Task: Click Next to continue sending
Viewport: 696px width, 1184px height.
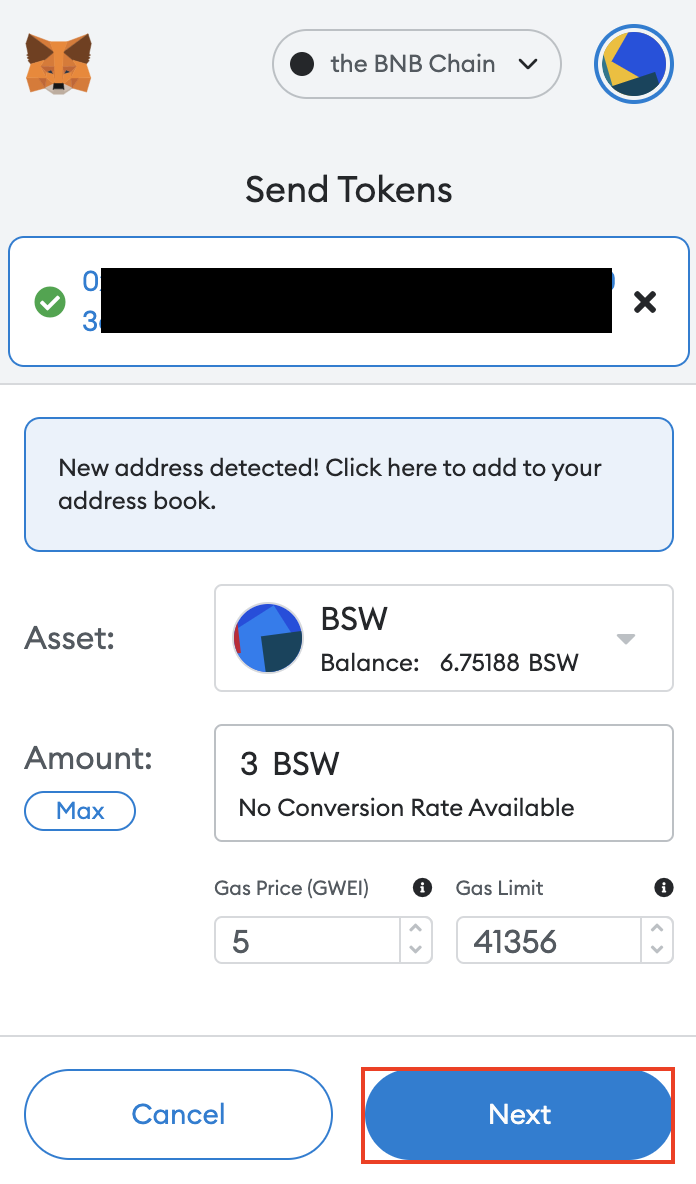Action: point(519,1115)
